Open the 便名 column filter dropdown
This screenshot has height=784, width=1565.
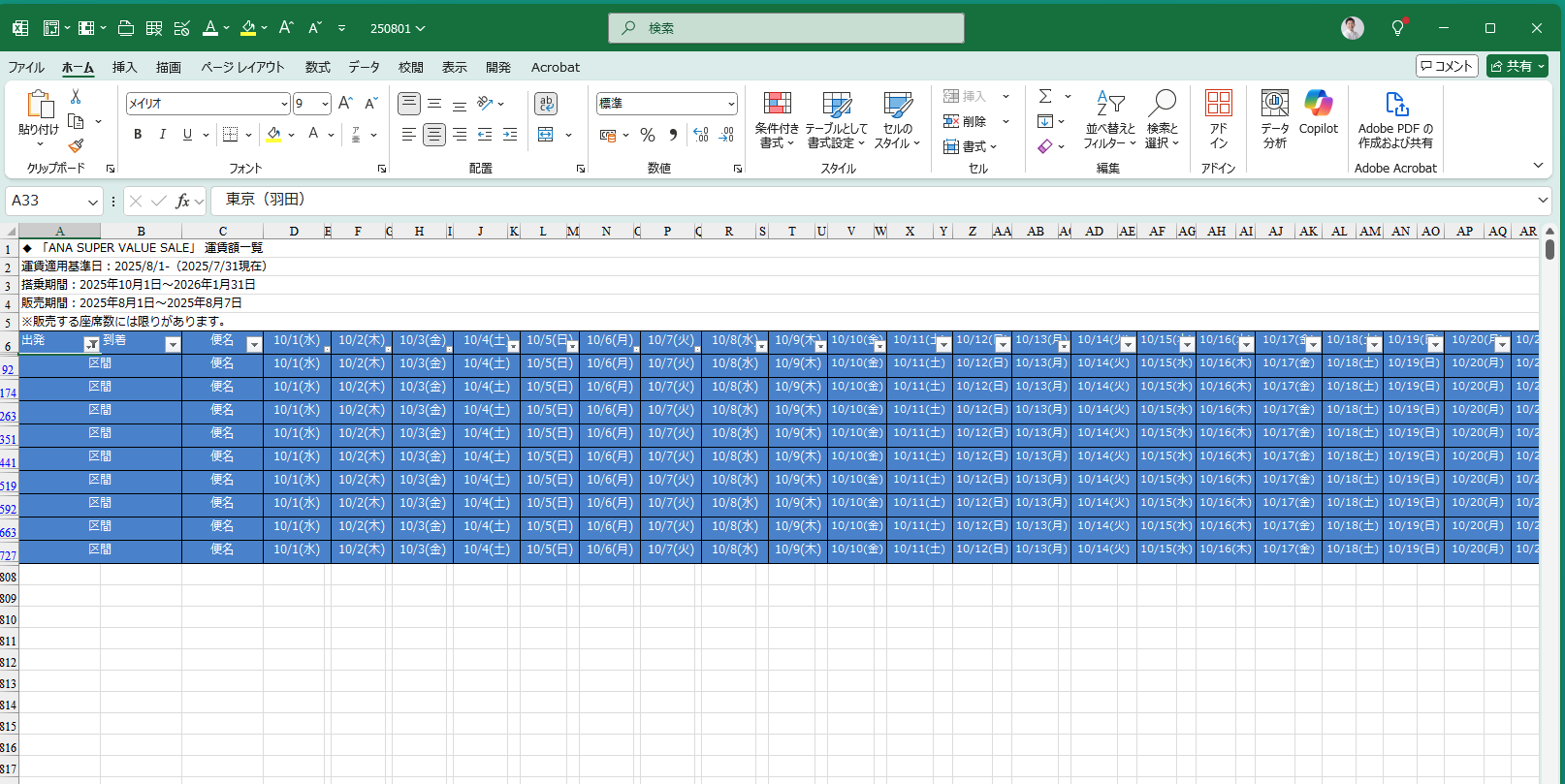(x=254, y=345)
